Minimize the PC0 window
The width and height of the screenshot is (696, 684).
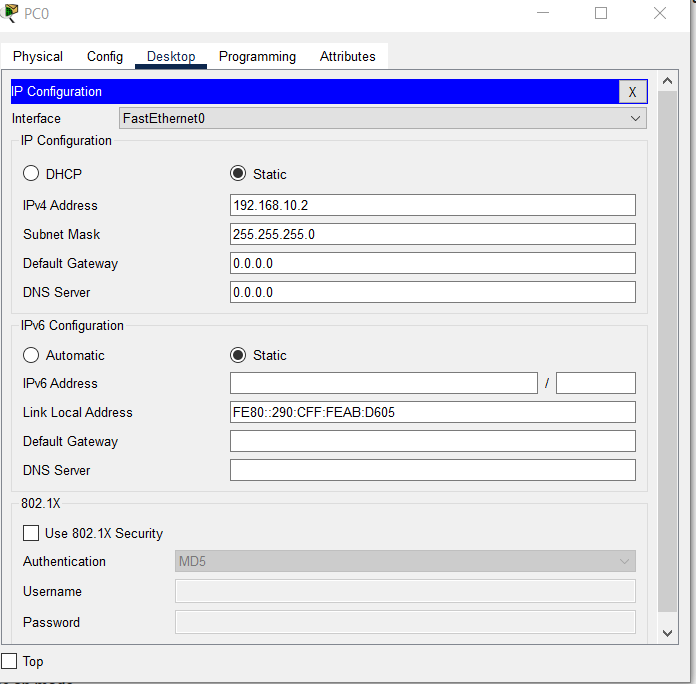coord(543,13)
